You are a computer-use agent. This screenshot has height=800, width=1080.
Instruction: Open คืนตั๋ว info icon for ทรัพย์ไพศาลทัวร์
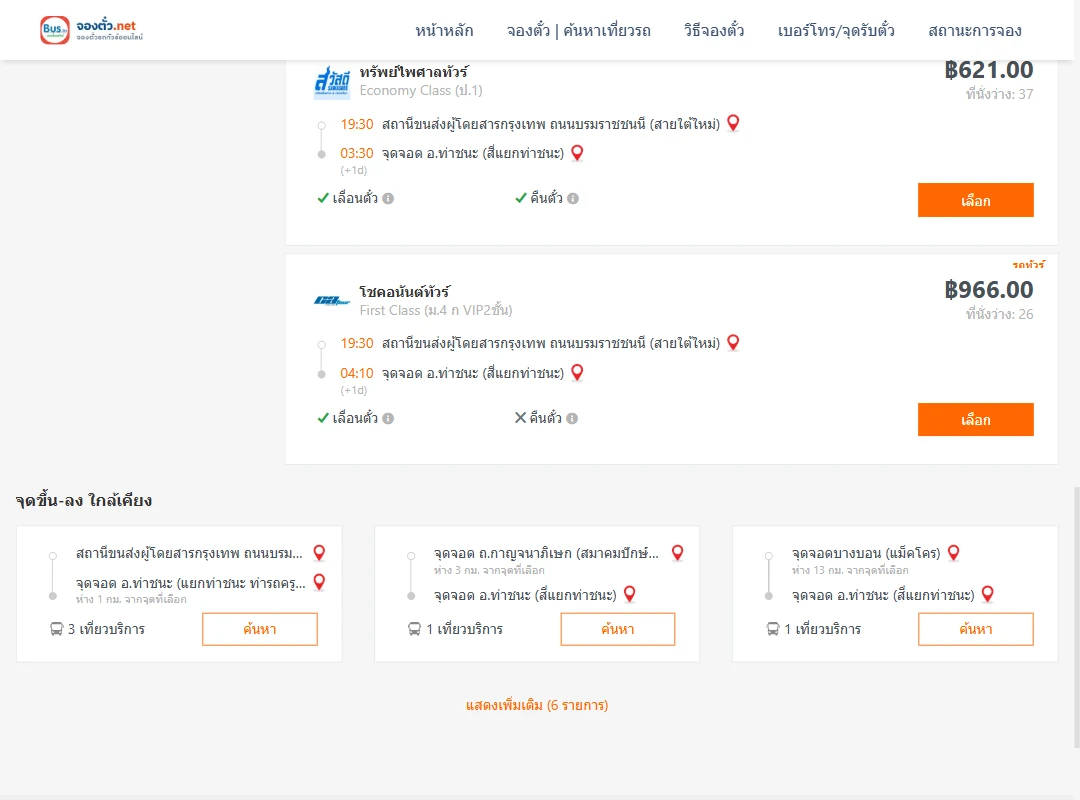pyautogui.click(x=573, y=198)
